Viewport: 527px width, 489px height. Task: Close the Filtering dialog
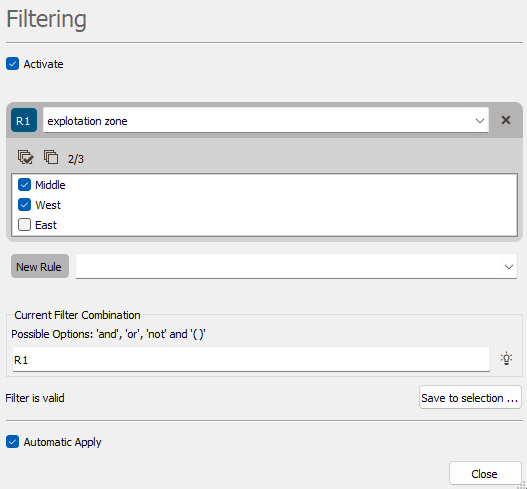pos(485,474)
